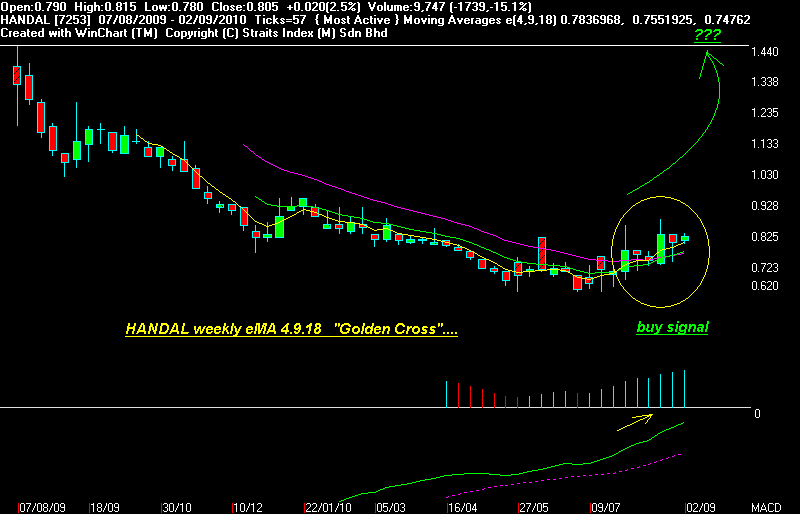Screen dimensions: 800x514
Task: Click the 1.338 price axis label
Action: pyautogui.click(x=765, y=82)
